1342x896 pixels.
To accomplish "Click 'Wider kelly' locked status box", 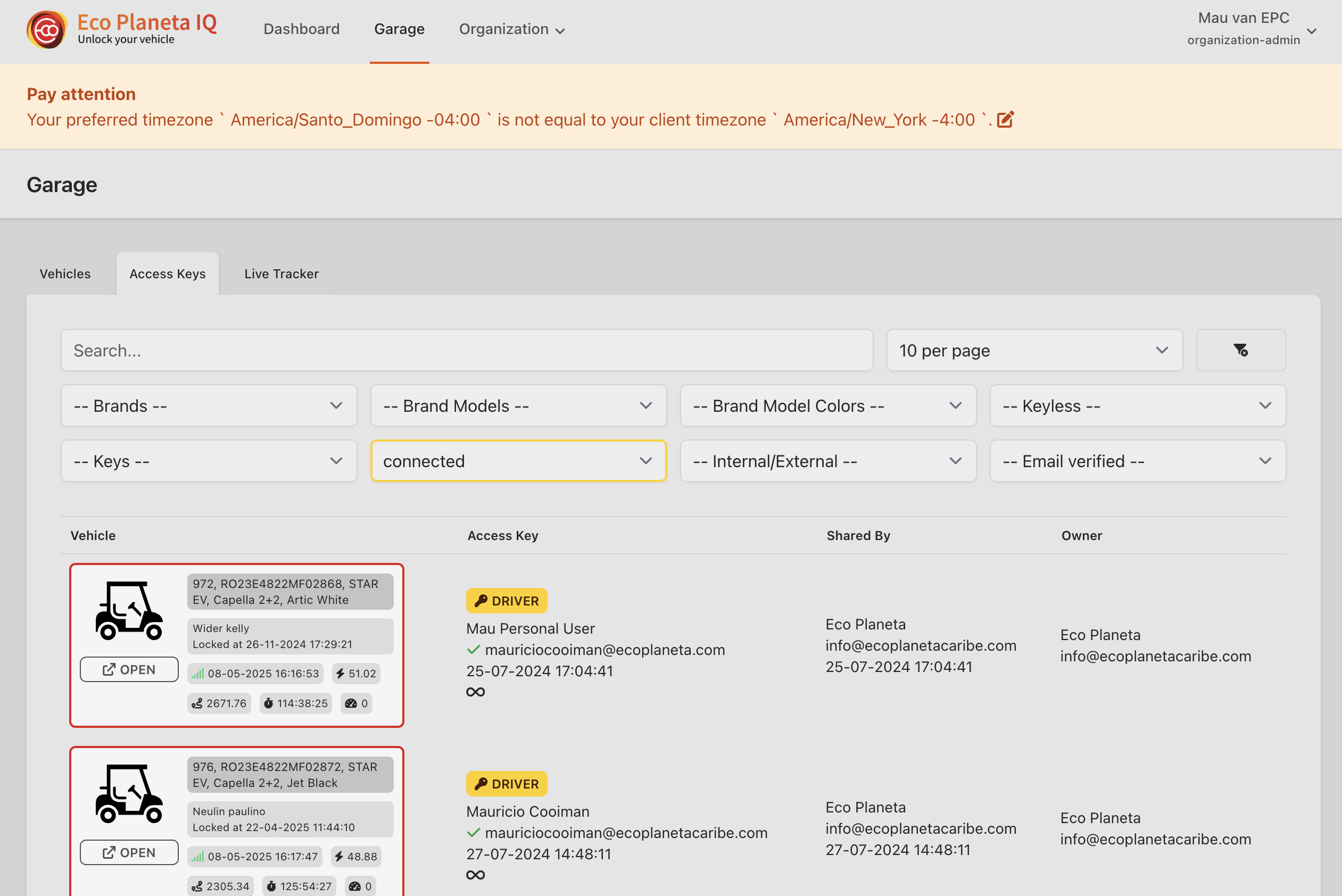I will [290, 636].
